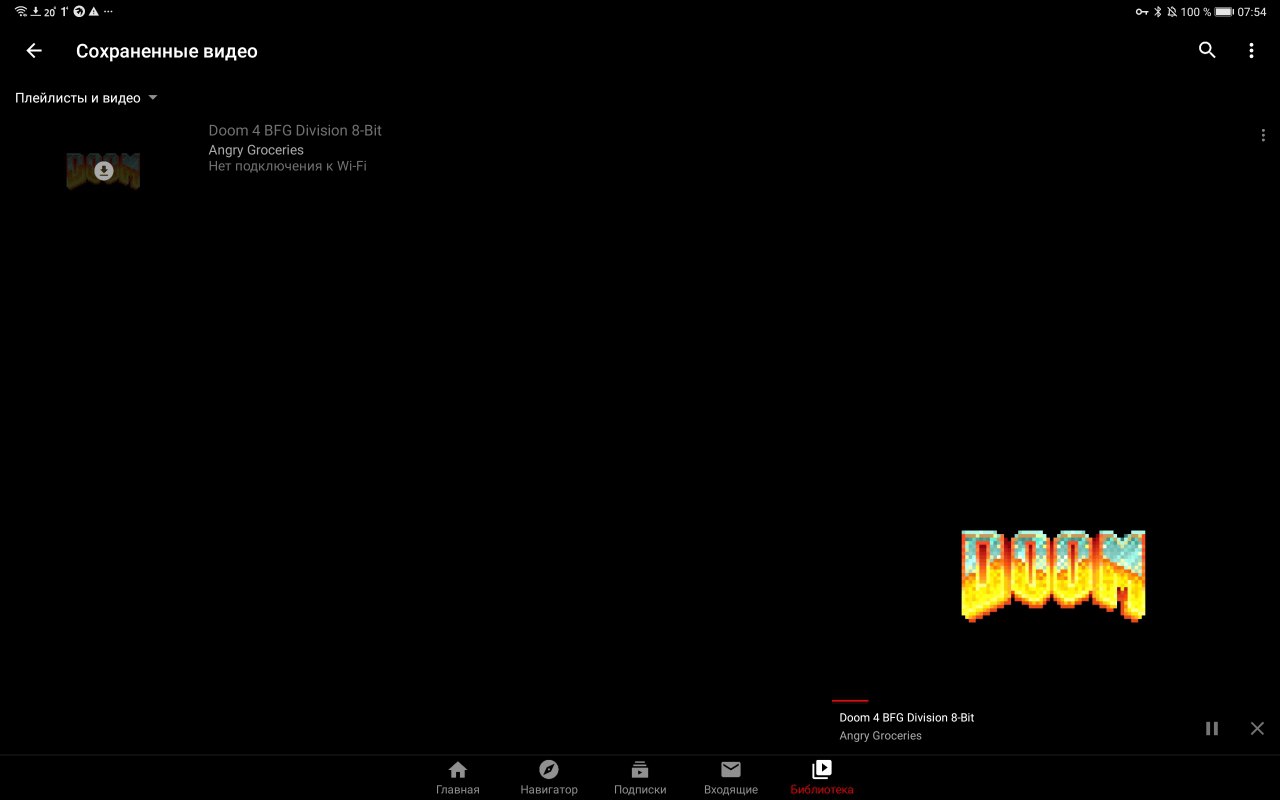This screenshot has width=1280, height=800.
Task: Tap muted notifications bell icon
Action: [x=1171, y=12]
